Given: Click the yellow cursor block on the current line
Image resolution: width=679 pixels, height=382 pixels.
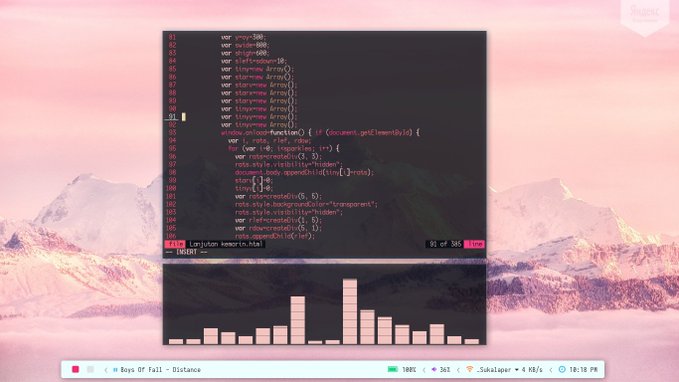Looking at the screenshot, I should pyautogui.click(x=184, y=117).
